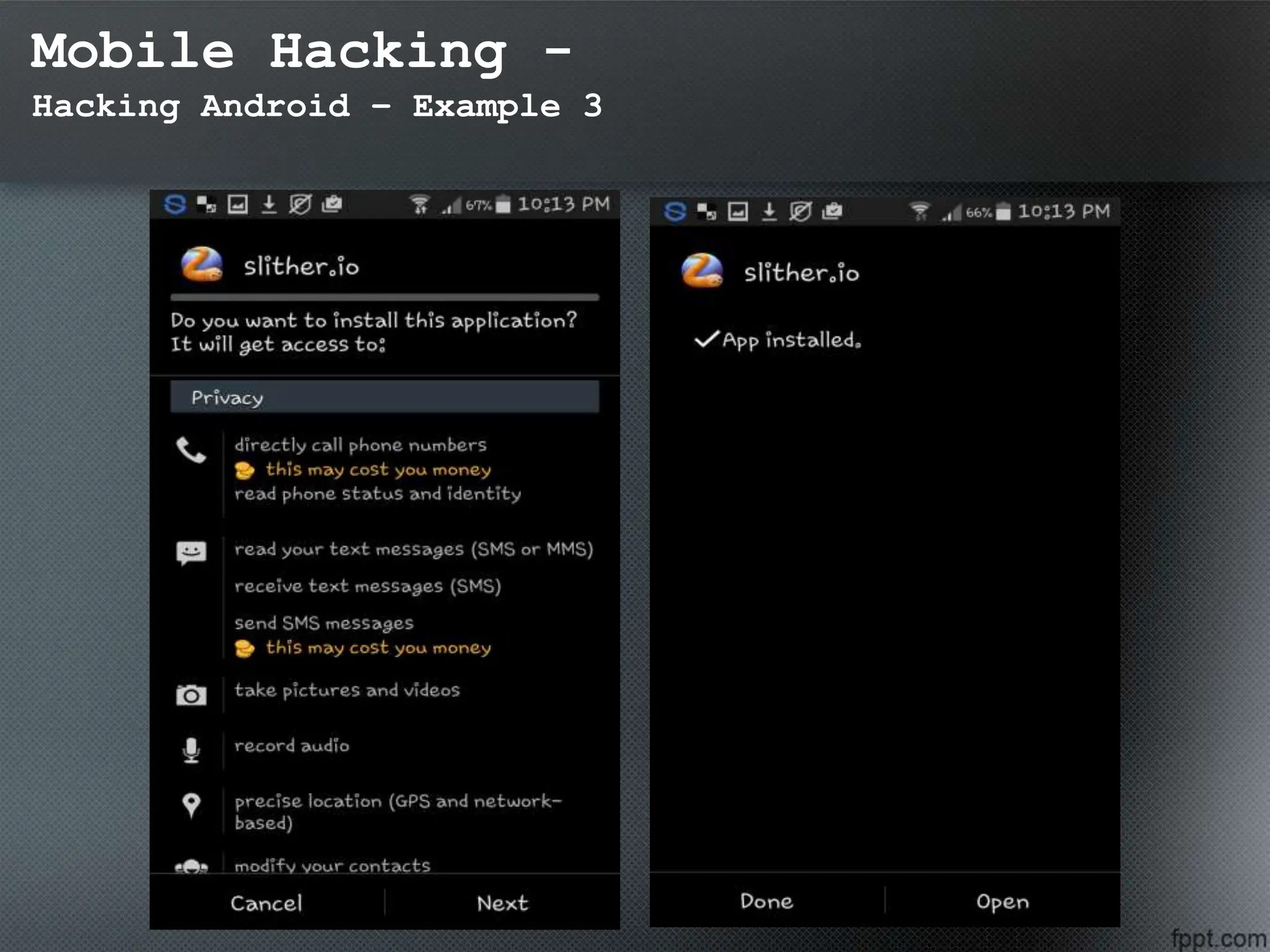Click slither.io icon on App installed screen

701,271
